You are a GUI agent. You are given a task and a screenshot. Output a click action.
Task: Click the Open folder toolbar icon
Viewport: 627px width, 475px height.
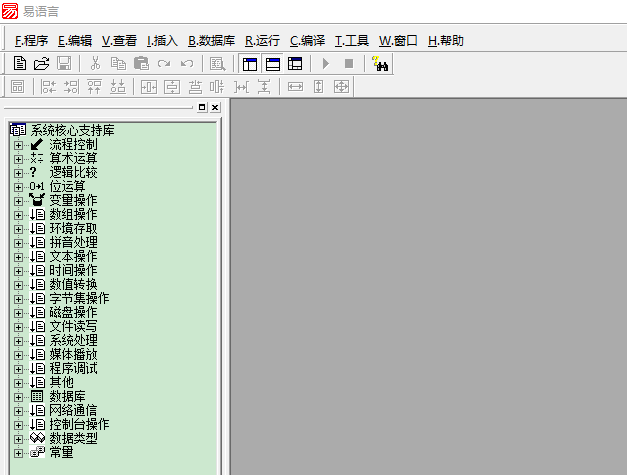(x=41, y=64)
